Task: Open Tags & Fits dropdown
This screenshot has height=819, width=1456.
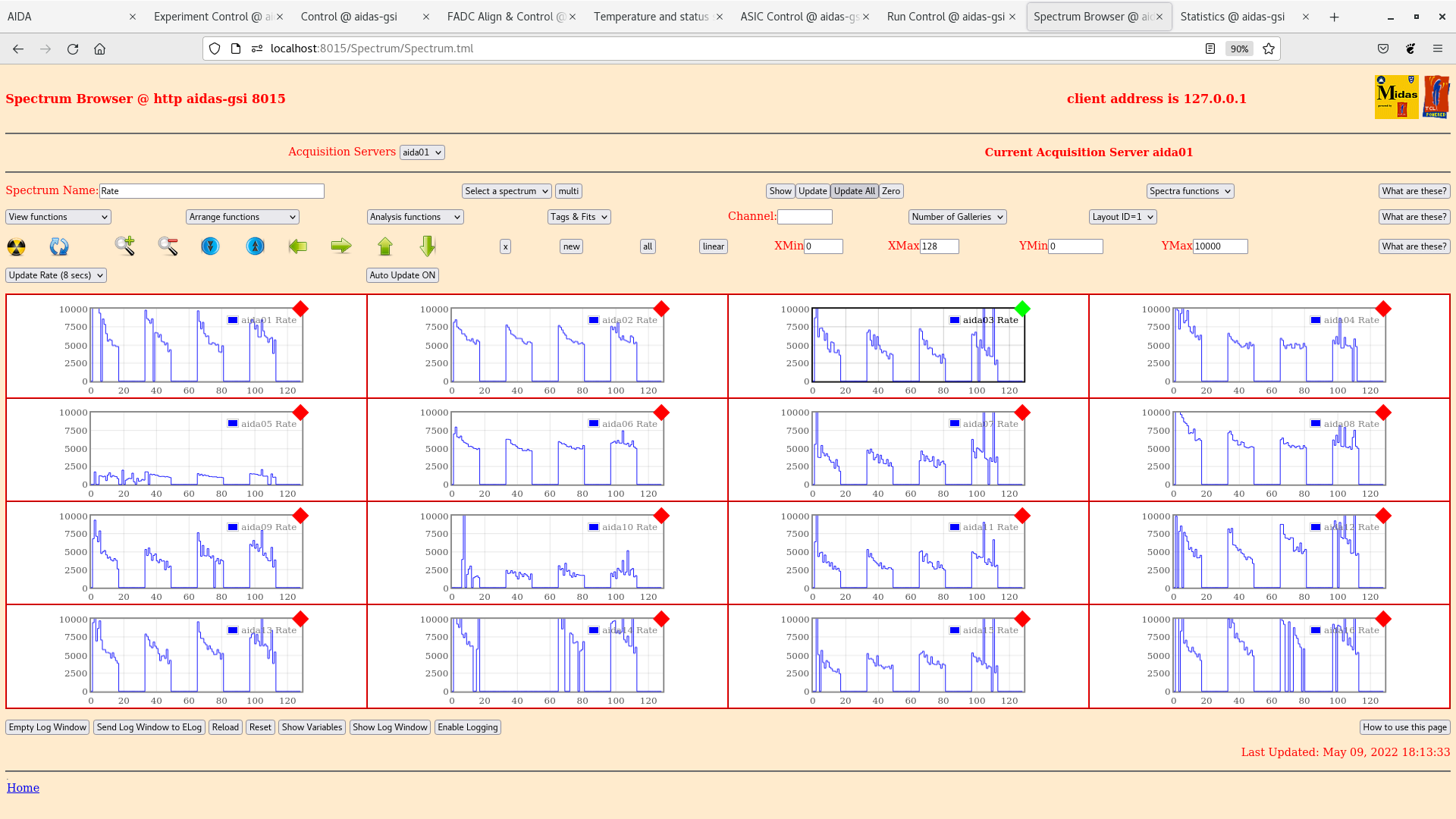Action: coord(579,217)
